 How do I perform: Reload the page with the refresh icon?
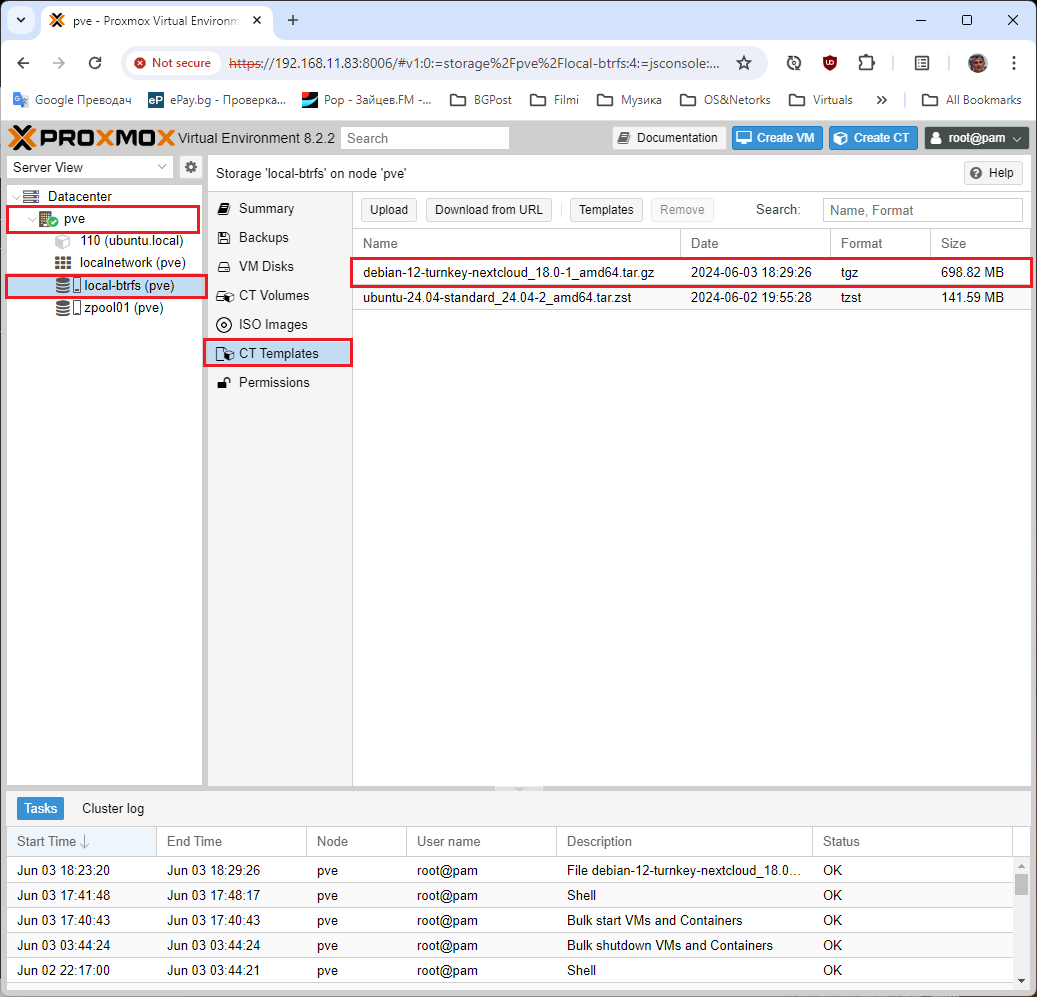(95, 63)
